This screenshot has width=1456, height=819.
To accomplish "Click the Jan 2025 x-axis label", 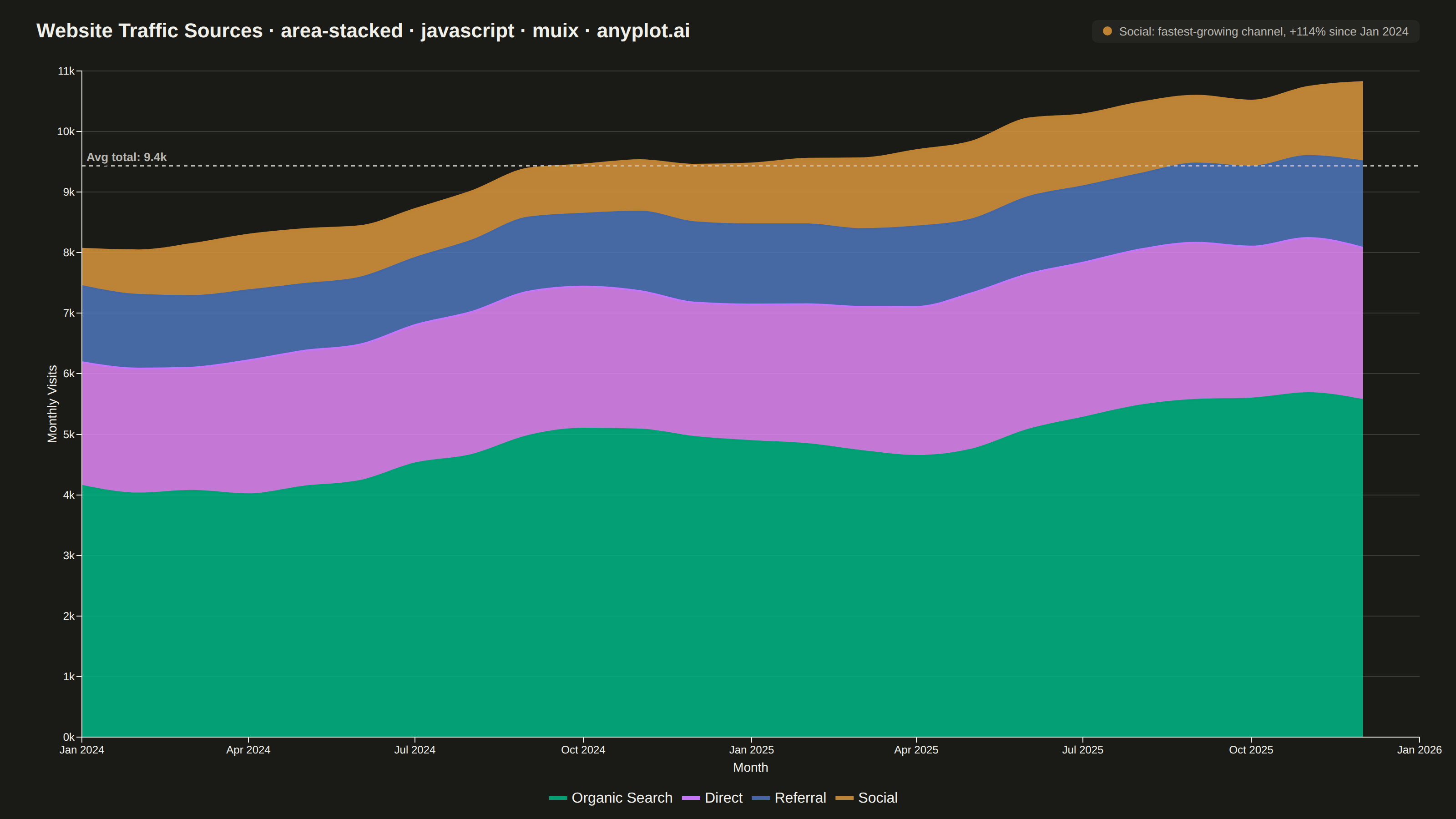I will tap(751, 750).
